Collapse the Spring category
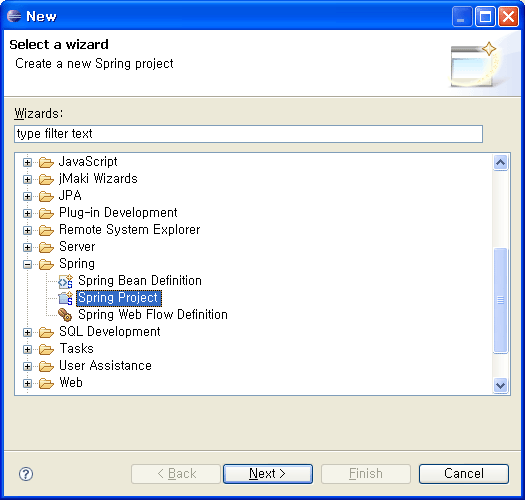Image resolution: width=525 pixels, height=500 pixels. click(27, 265)
